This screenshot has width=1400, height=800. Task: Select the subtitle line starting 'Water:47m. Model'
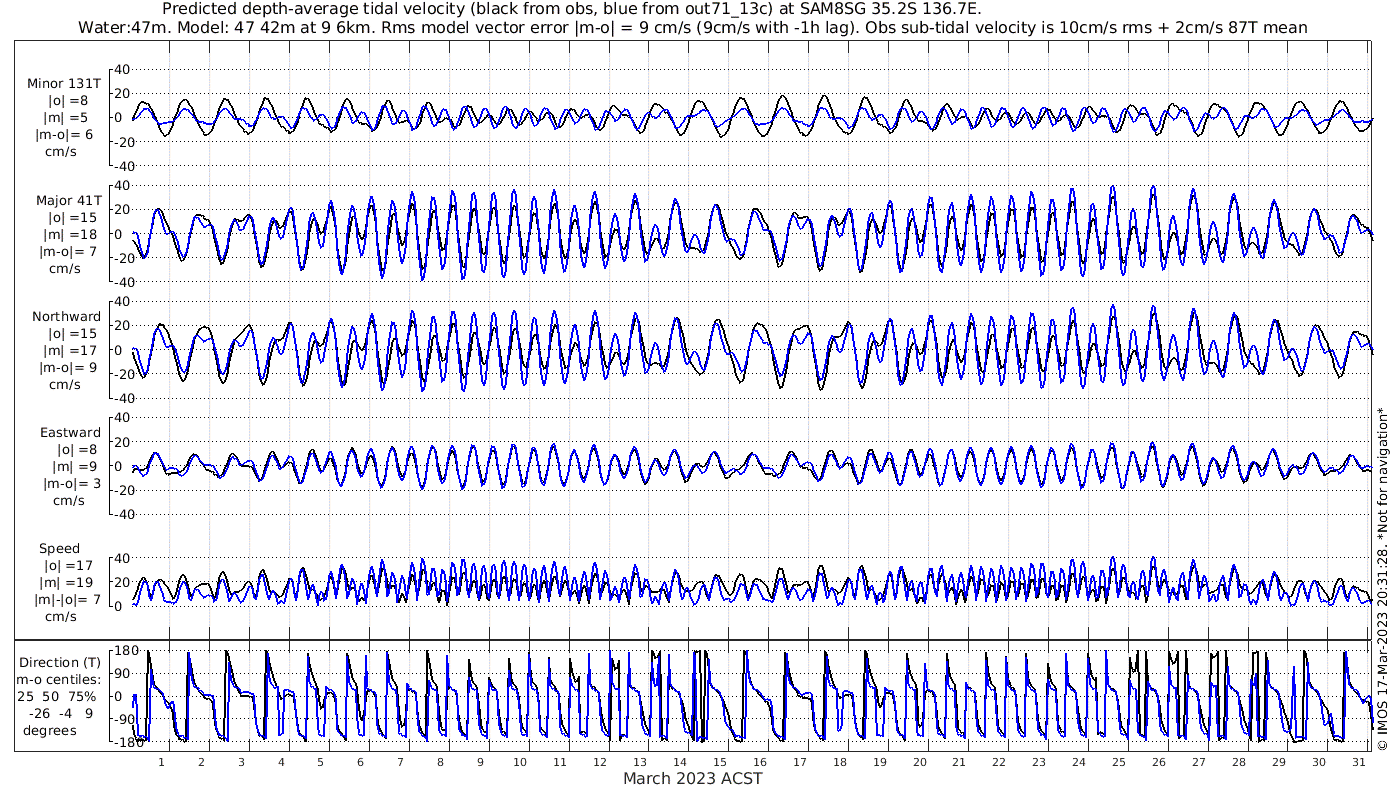(x=692, y=27)
